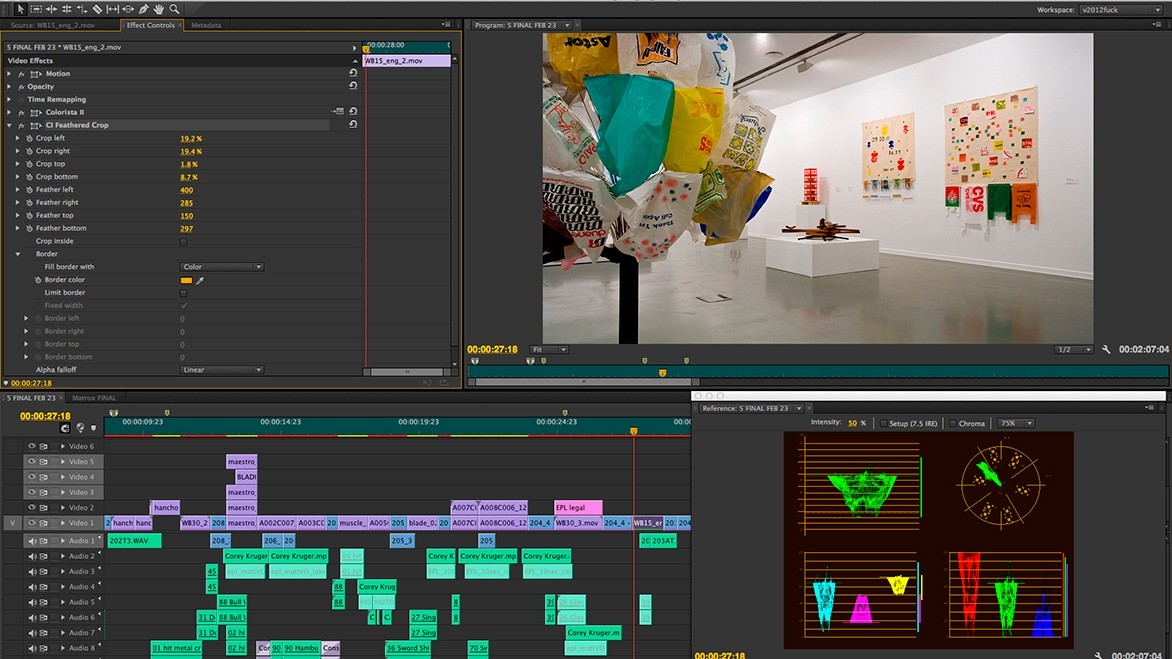Enable the Chroma checkbox
Screen dimensions: 1172x659
coord(952,424)
